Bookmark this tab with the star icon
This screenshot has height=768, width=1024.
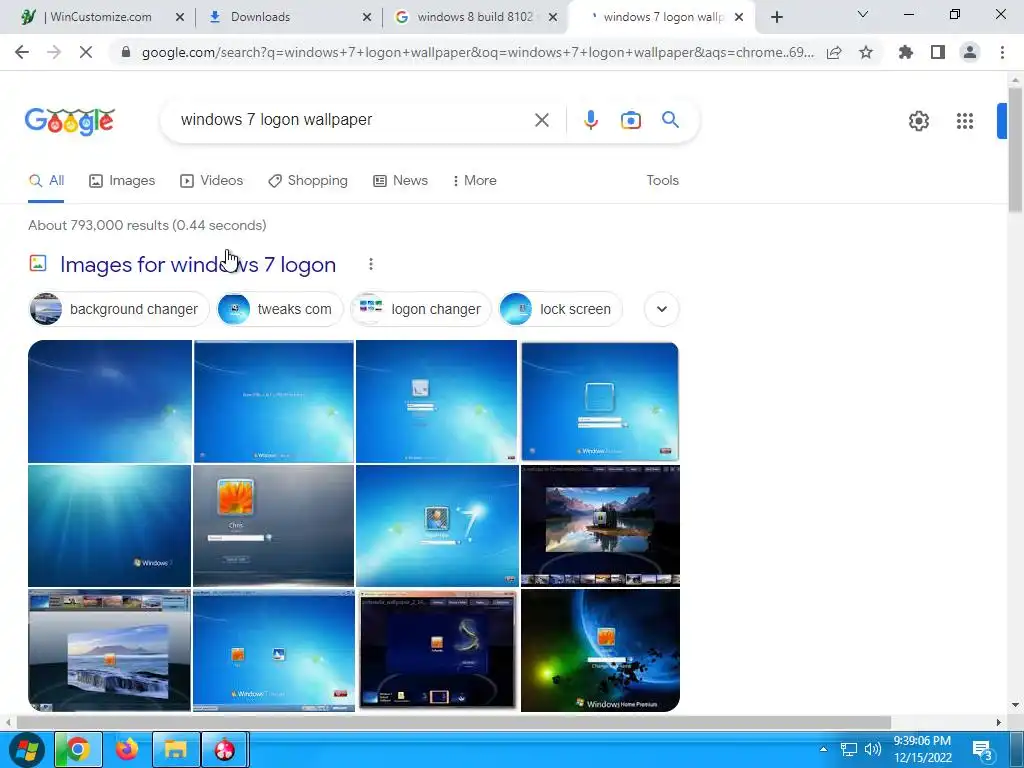point(866,52)
